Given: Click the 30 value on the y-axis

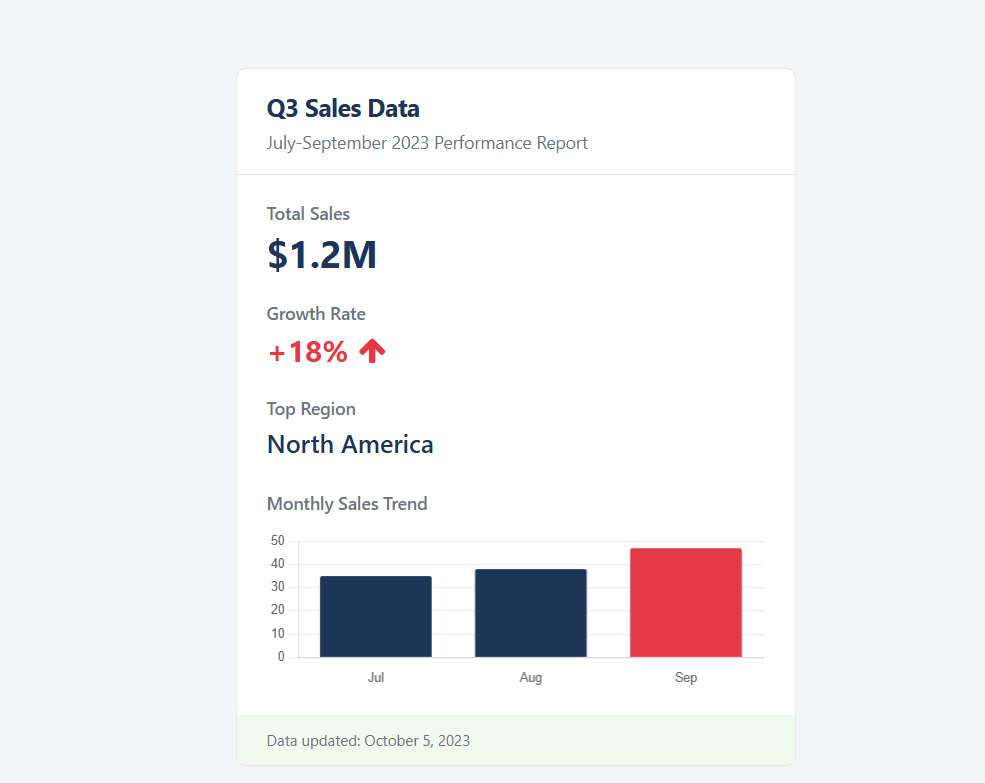Looking at the screenshot, I should (x=277, y=587).
